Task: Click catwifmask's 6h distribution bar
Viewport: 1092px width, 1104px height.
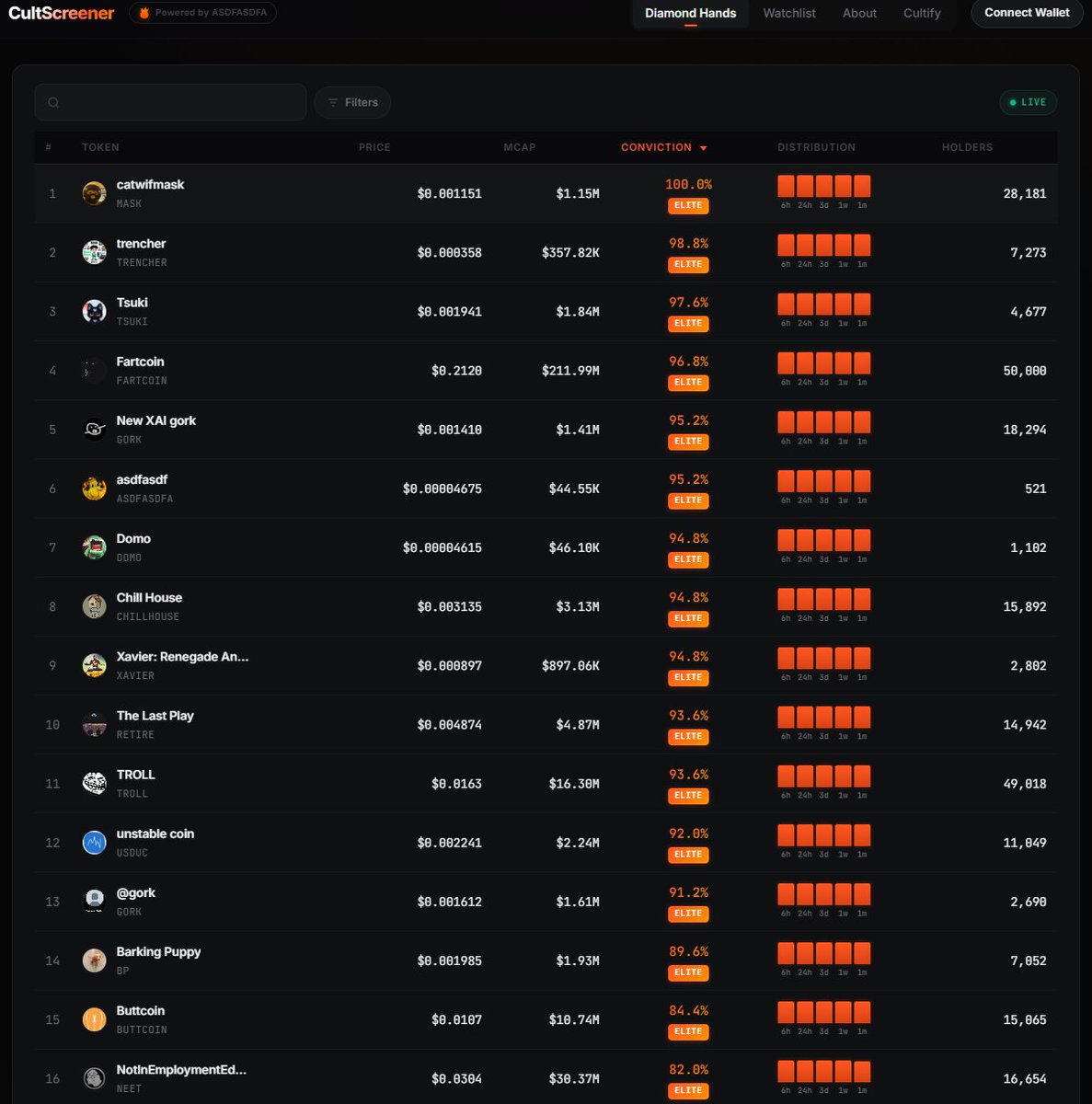Action: pyautogui.click(x=786, y=186)
